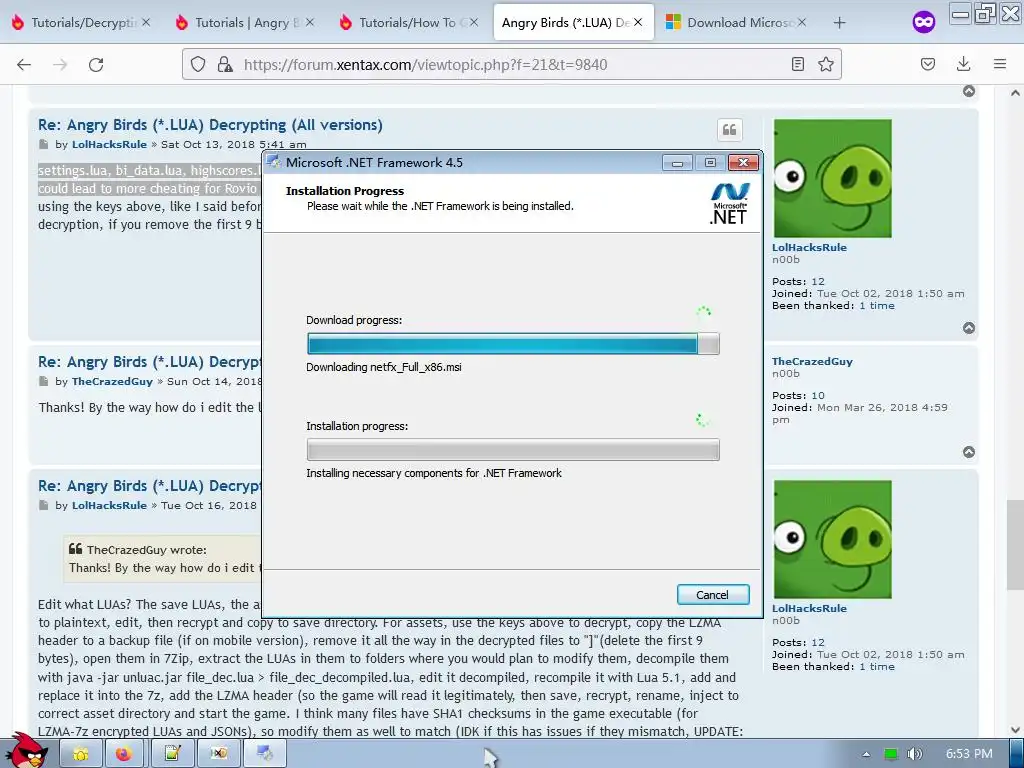The height and width of the screenshot is (768, 1024).
Task: Switch to Download Microsoft tab
Action: pos(736,22)
